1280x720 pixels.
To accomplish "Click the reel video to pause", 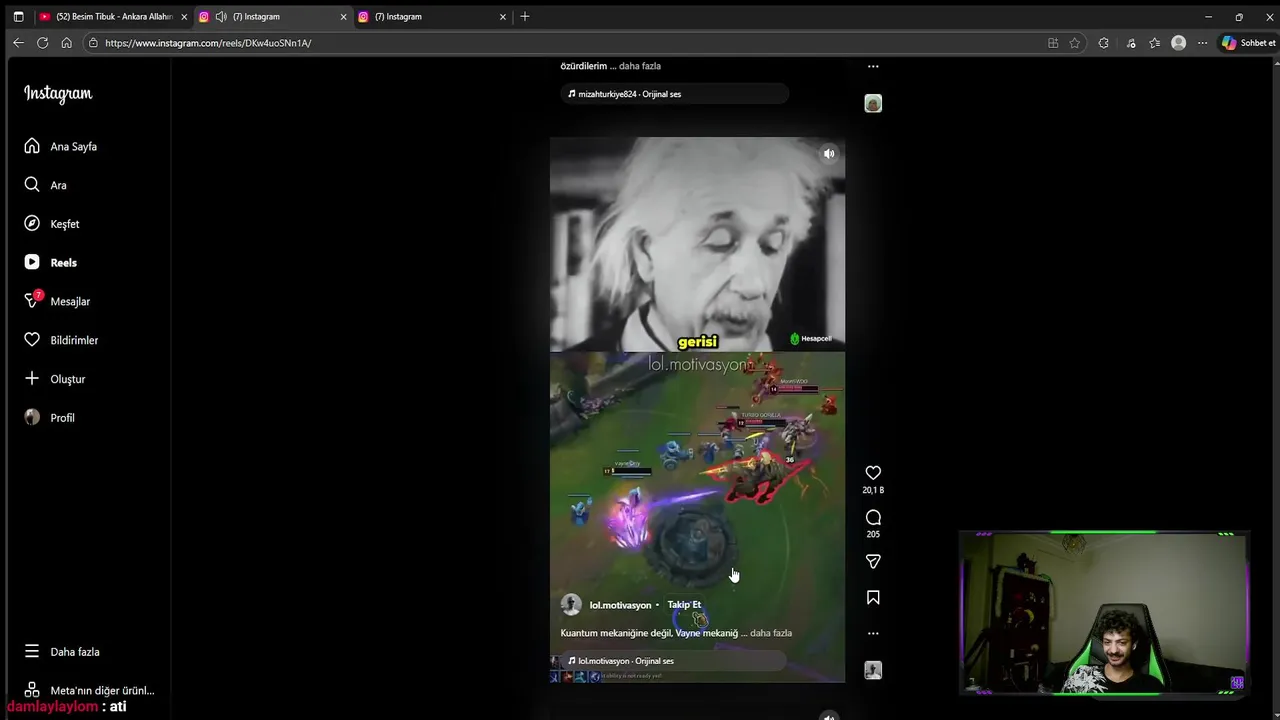I will point(697,410).
